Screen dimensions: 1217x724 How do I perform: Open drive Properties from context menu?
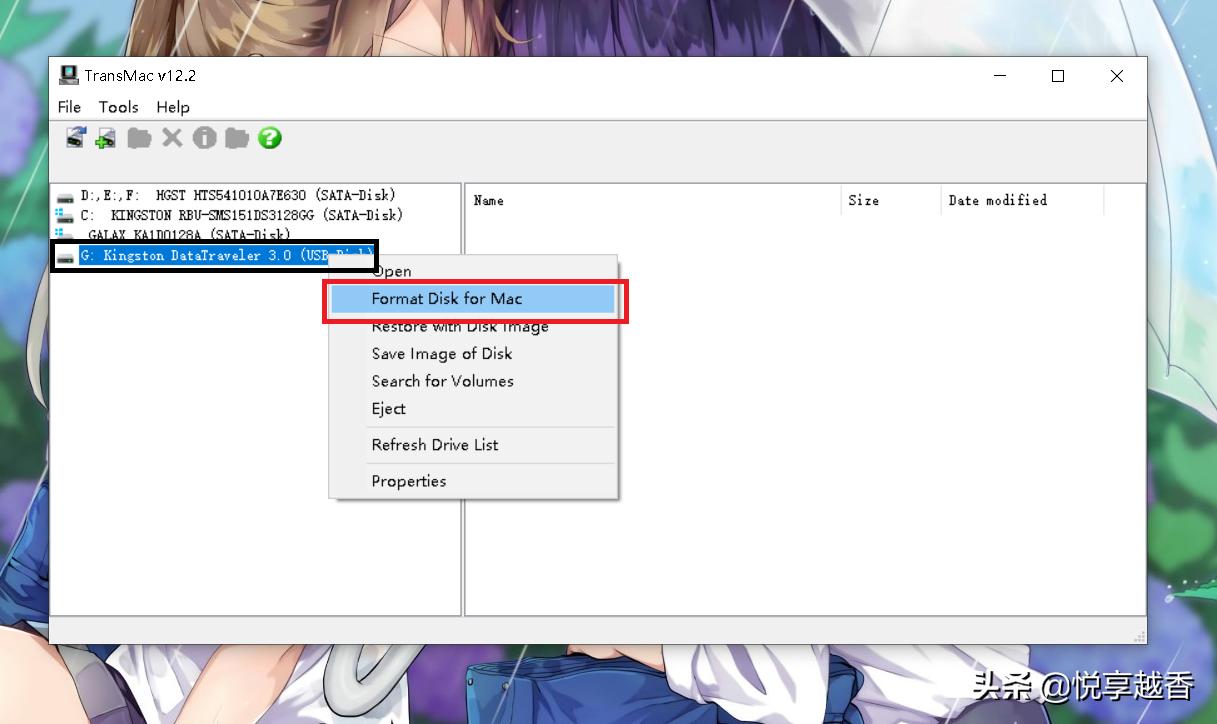point(408,481)
